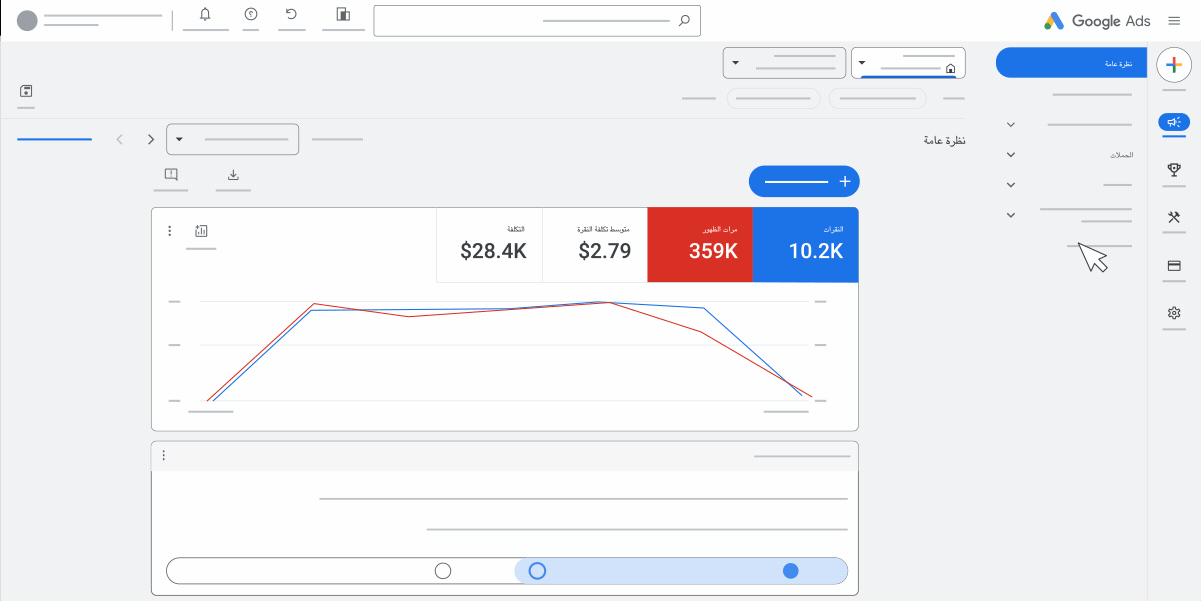Open the notifications bell
1201x601 pixels.
coord(206,14)
